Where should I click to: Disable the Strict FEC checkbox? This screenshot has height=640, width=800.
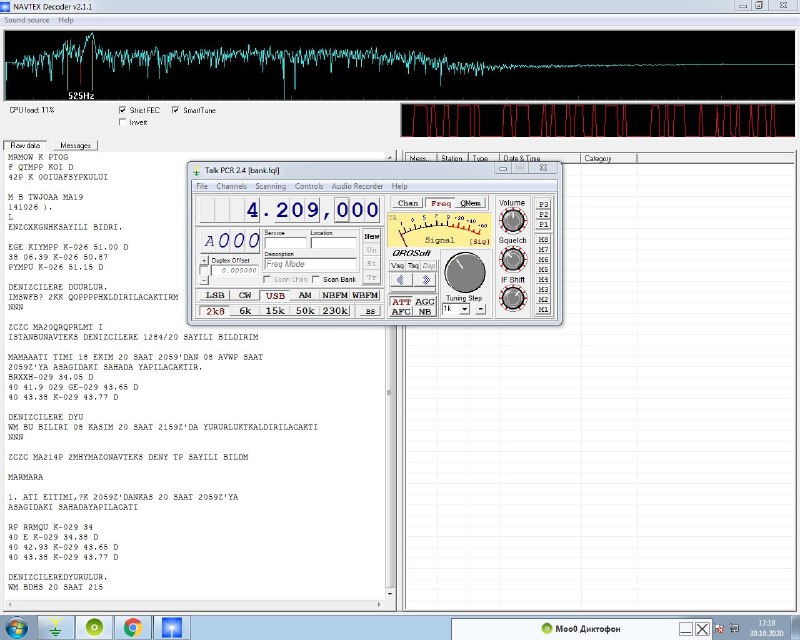[123, 110]
